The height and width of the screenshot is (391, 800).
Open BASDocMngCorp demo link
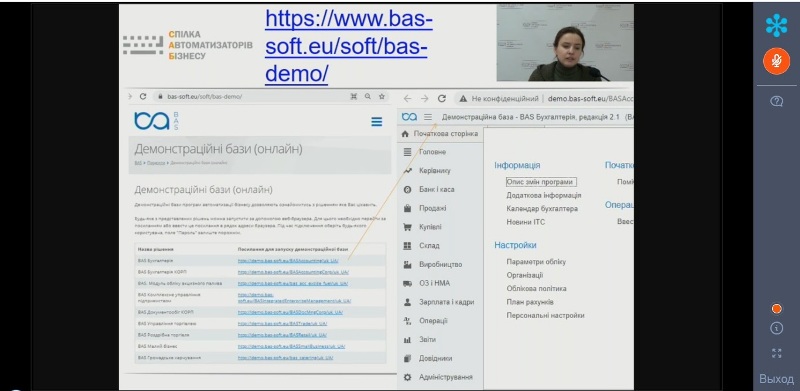pos(290,312)
